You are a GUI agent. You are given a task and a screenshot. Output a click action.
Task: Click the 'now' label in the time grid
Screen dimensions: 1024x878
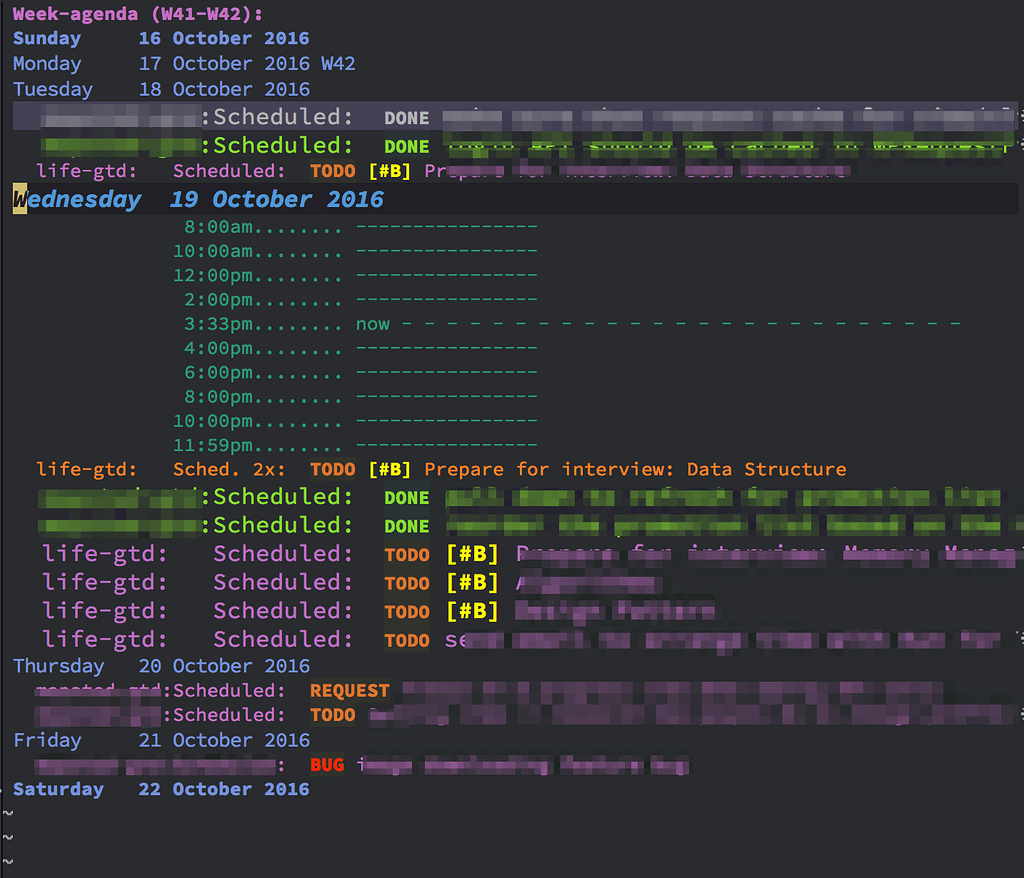click(373, 325)
